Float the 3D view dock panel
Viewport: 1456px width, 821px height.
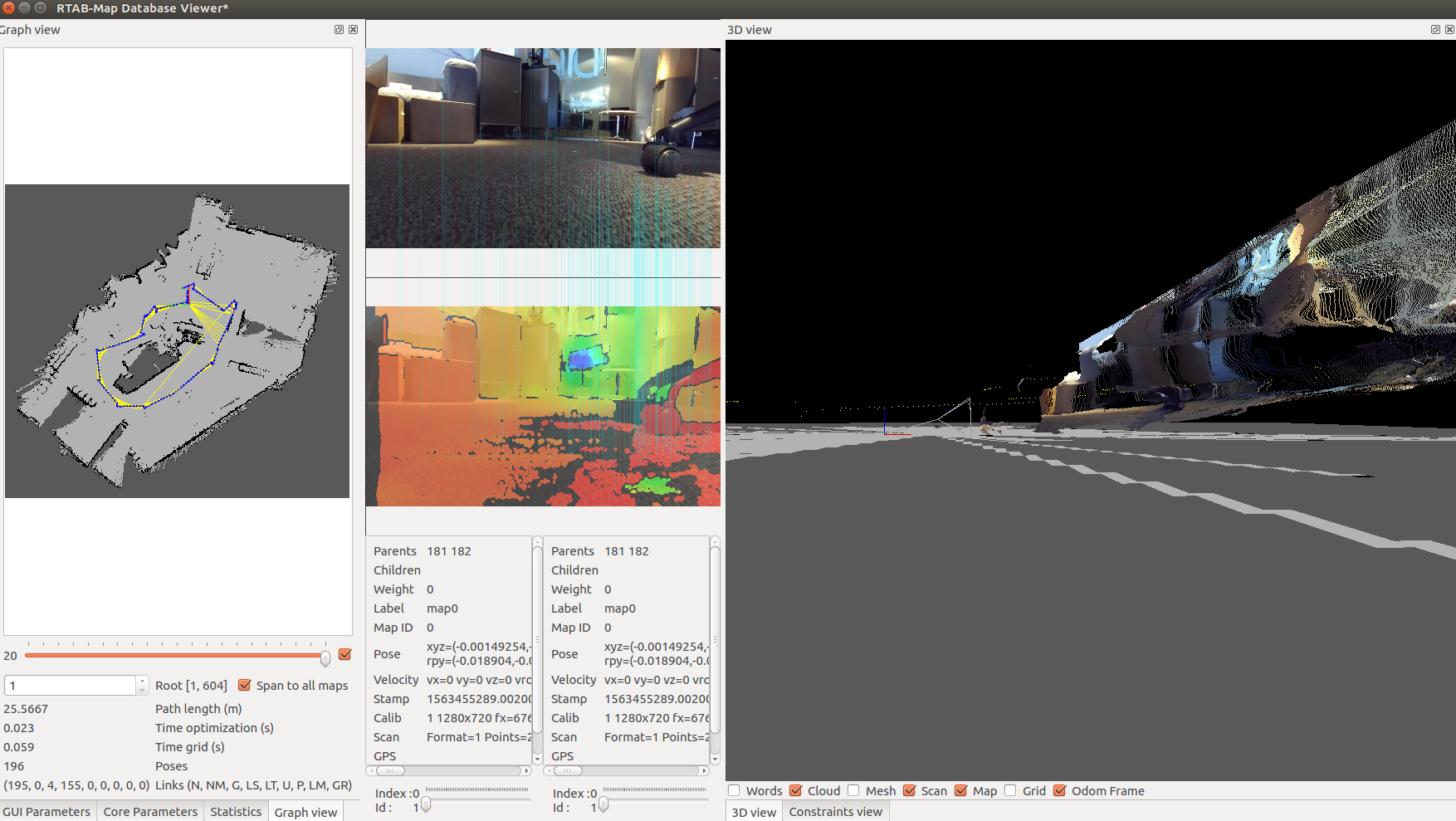(x=1435, y=29)
